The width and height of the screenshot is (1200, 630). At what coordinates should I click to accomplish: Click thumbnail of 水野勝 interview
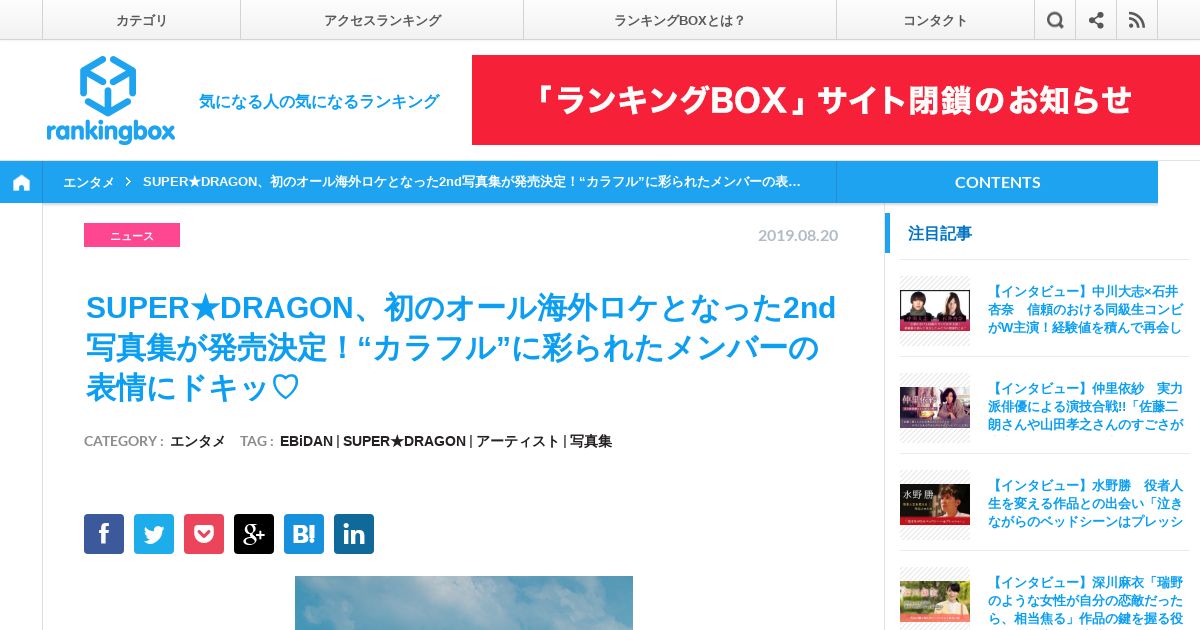935,504
